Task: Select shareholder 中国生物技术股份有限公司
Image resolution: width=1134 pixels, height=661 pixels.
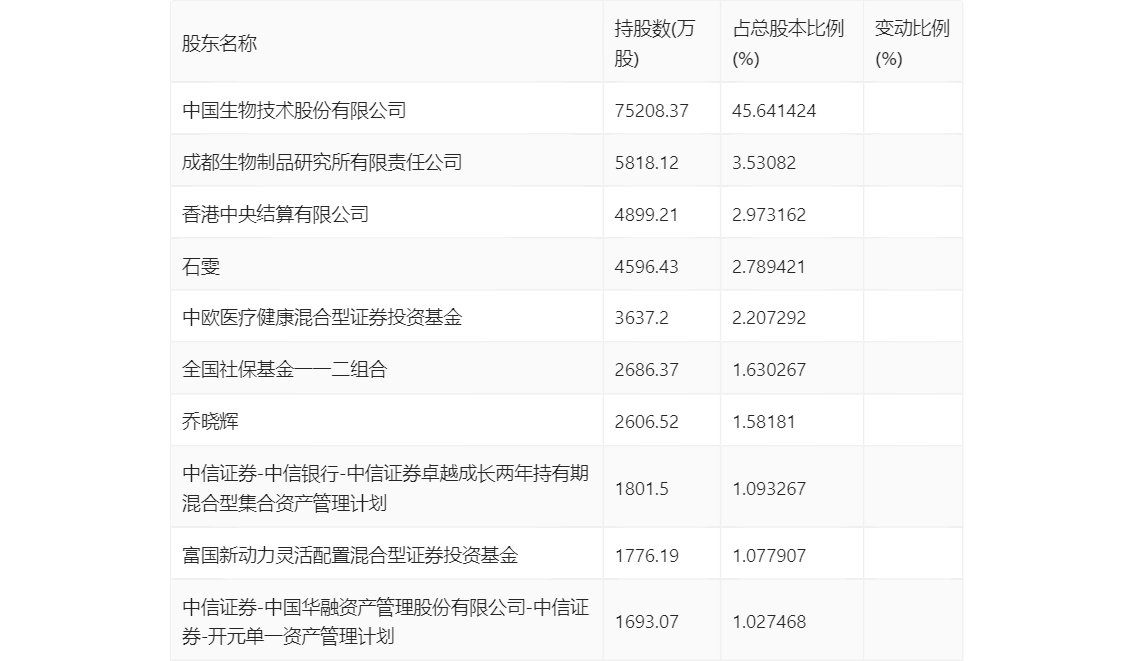Action: (x=294, y=111)
